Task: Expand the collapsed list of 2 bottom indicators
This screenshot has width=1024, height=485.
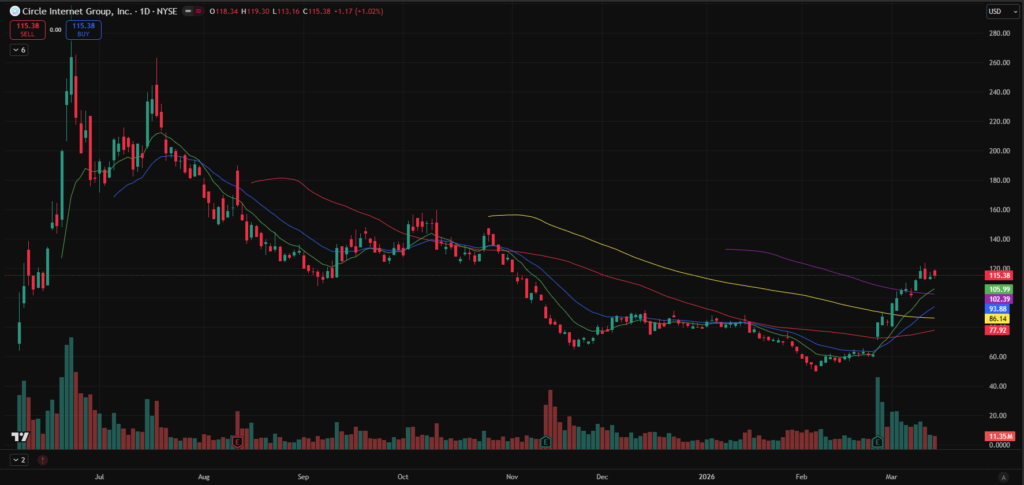Action: point(19,459)
